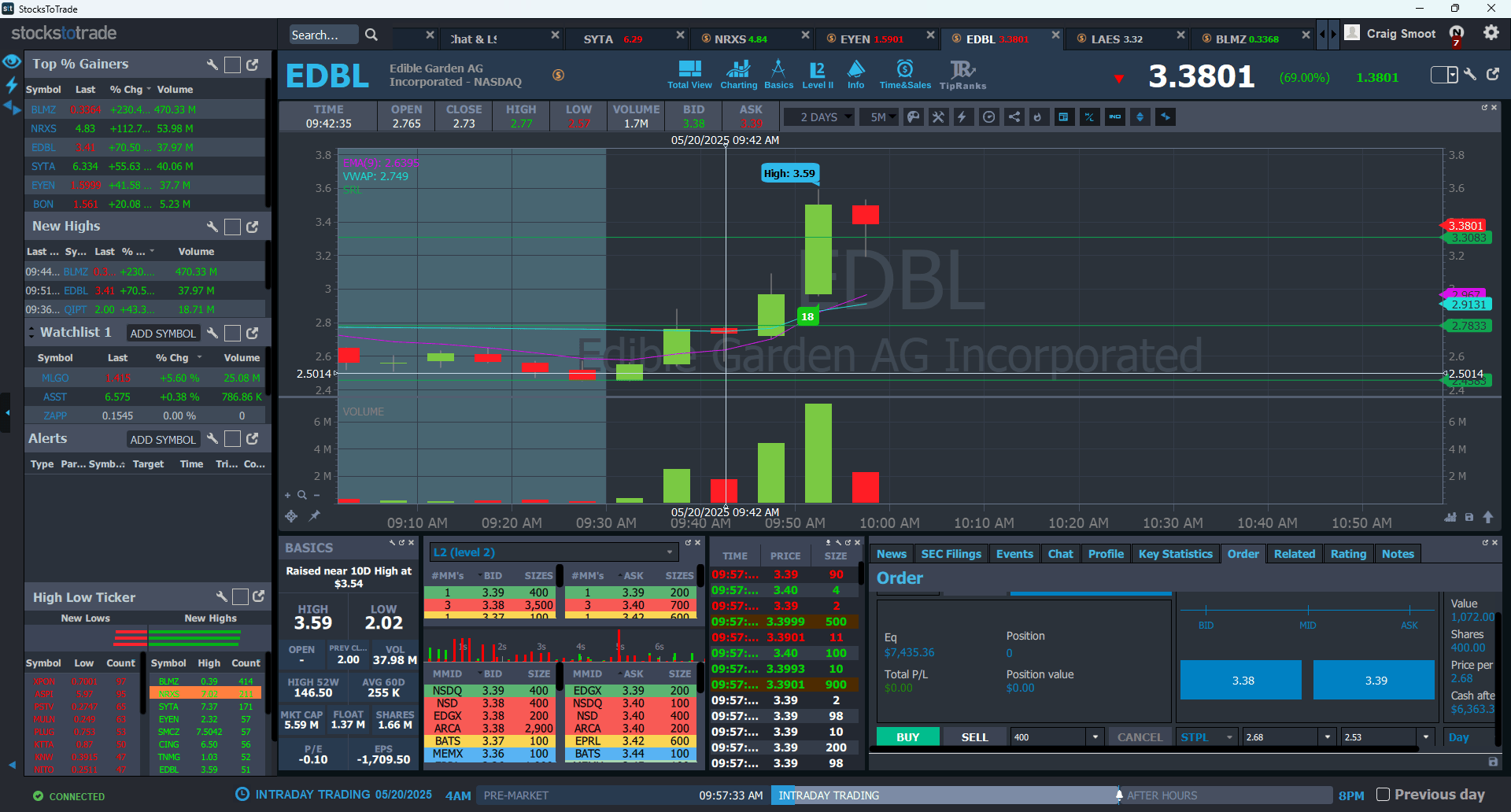Click the flame icon in chart toolbar
This screenshot has width=1511, height=812.
click(x=1038, y=117)
